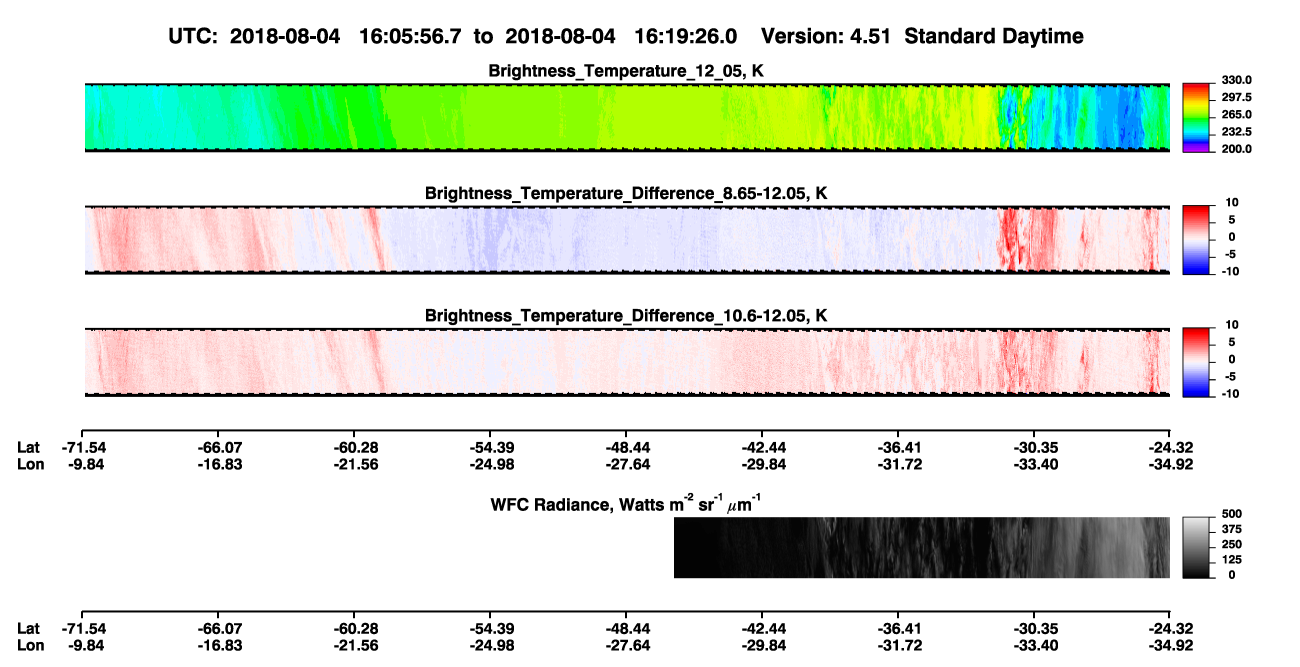The width and height of the screenshot is (1300, 667).
Task: Select the 'Version: 4.51' text in header
Action: coord(824,36)
